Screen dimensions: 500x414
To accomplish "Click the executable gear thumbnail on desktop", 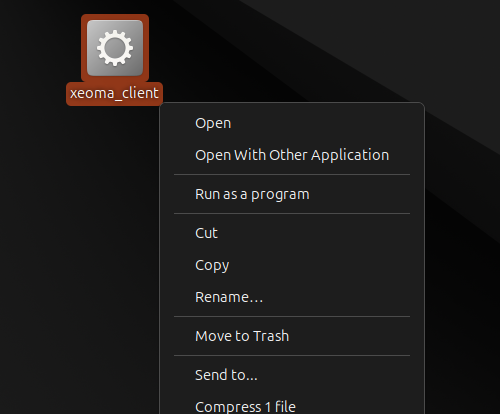I will point(115,48).
